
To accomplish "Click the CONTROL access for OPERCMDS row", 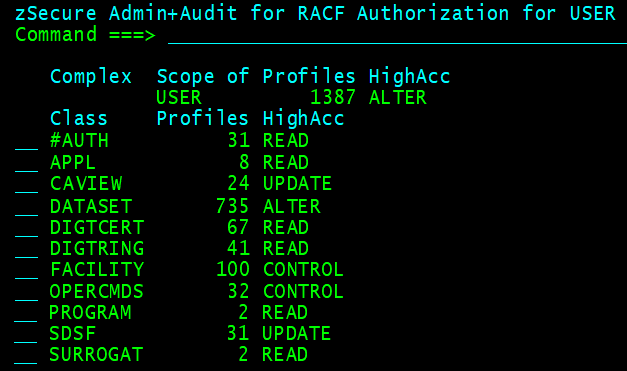I will pos(304,292).
